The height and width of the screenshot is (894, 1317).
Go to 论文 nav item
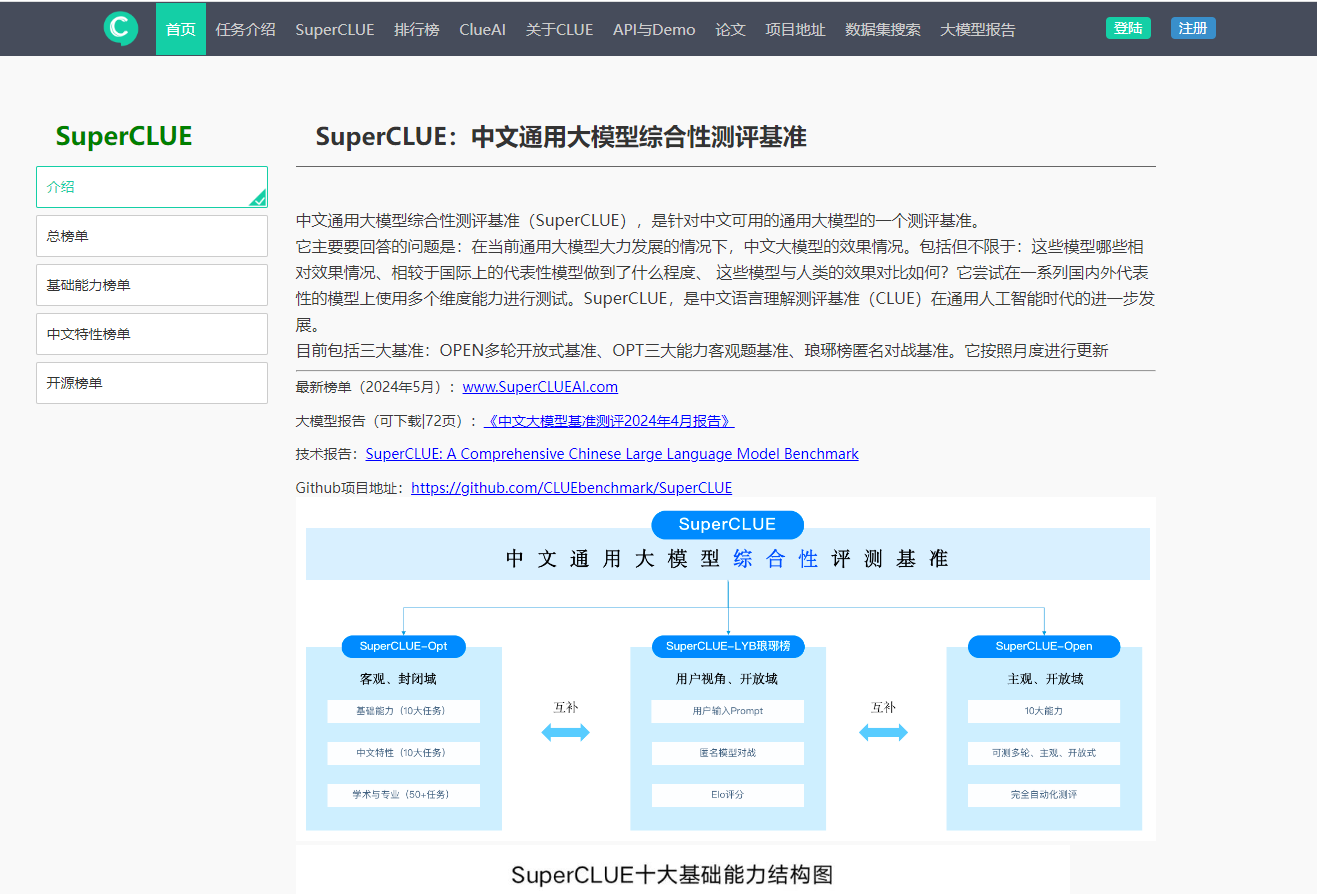[x=731, y=29]
